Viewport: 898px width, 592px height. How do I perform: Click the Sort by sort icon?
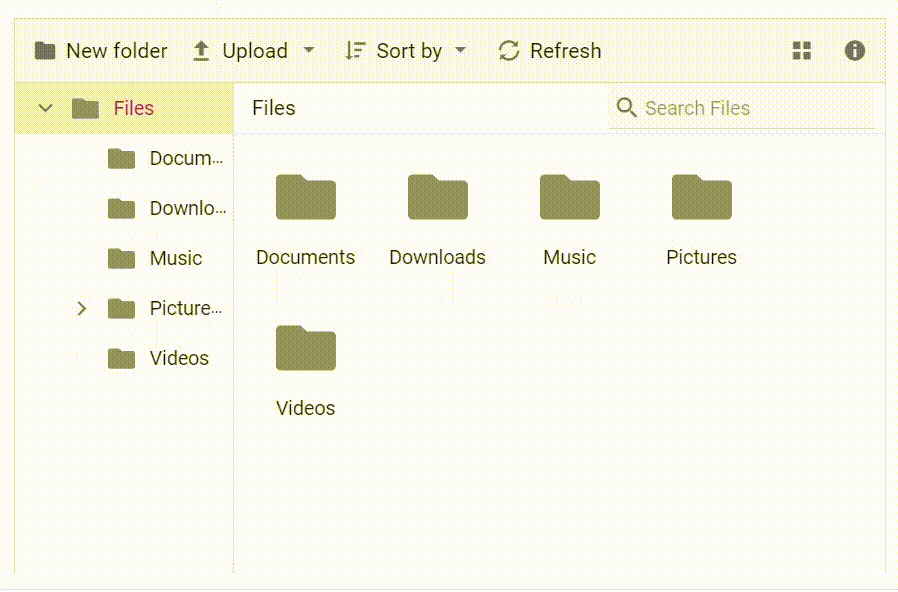tap(355, 51)
